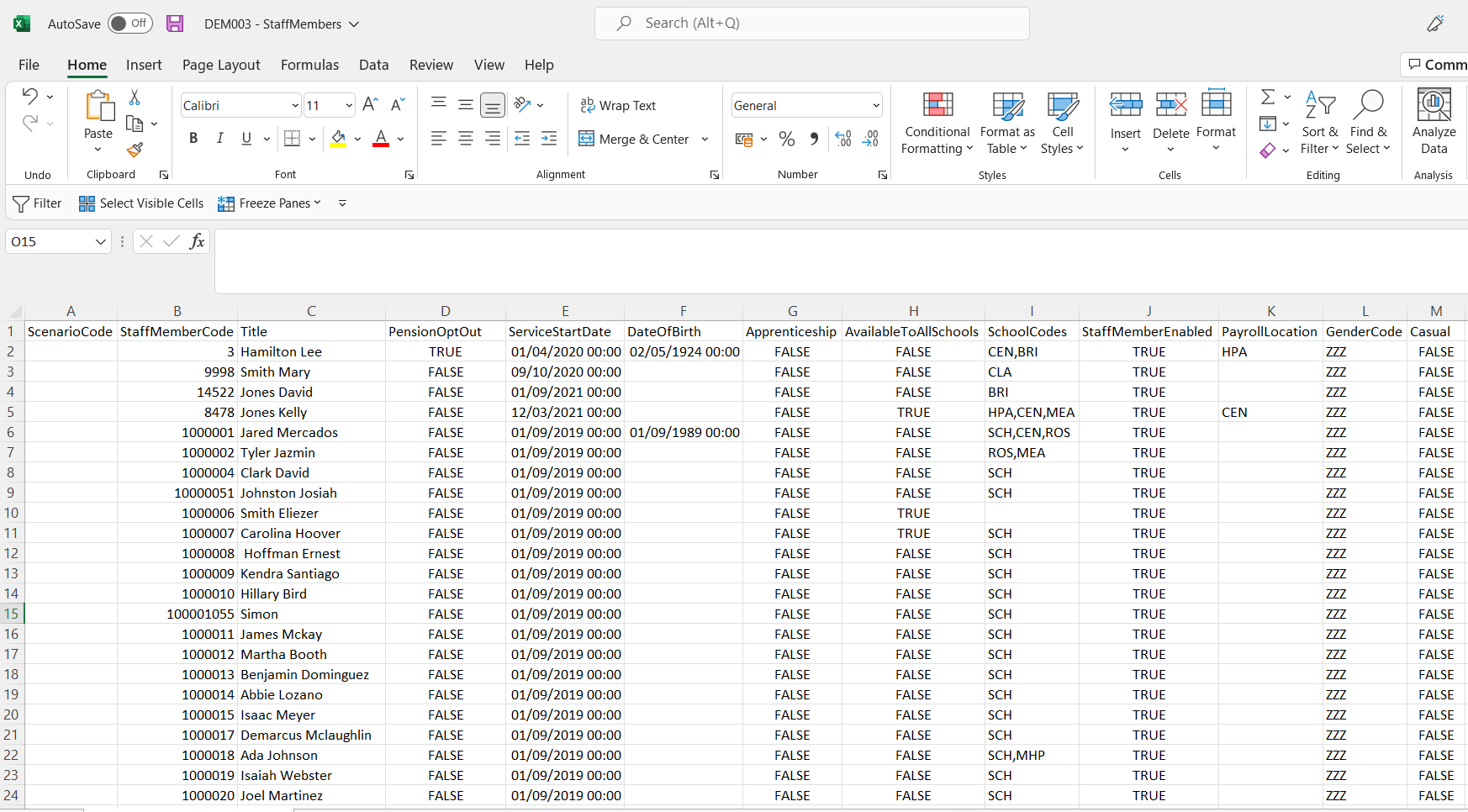
Task: Click the Clear eraser icon
Action: point(1268,150)
